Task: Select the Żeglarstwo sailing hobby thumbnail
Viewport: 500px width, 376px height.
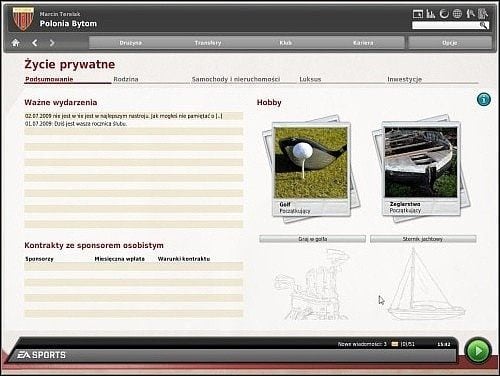Action: pos(421,168)
